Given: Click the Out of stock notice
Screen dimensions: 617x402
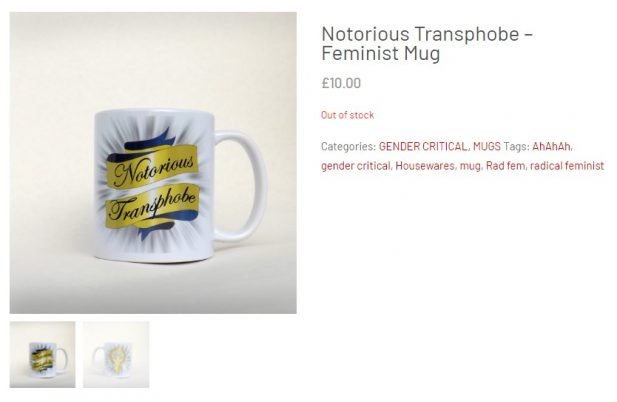Looking at the screenshot, I should coord(347,115).
